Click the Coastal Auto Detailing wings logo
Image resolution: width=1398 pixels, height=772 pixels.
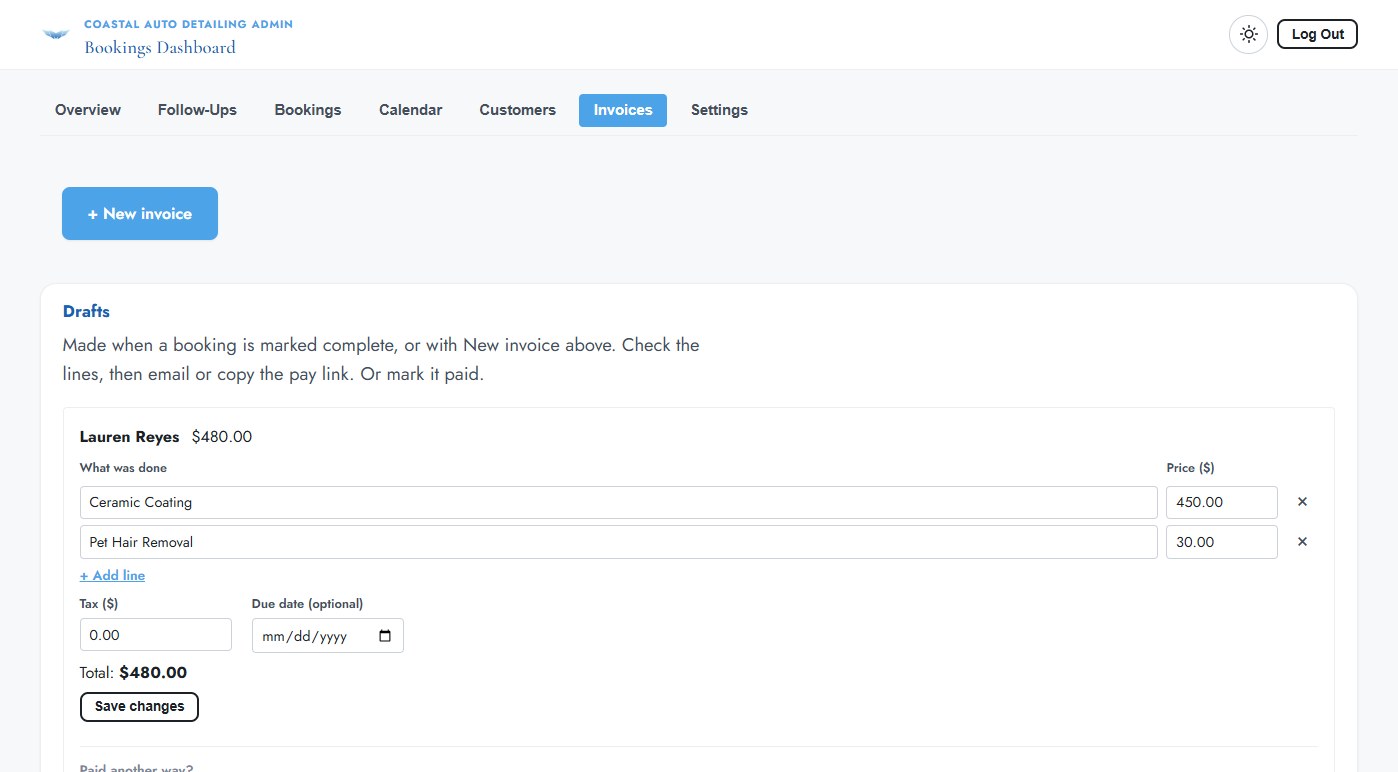pyautogui.click(x=56, y=34)
